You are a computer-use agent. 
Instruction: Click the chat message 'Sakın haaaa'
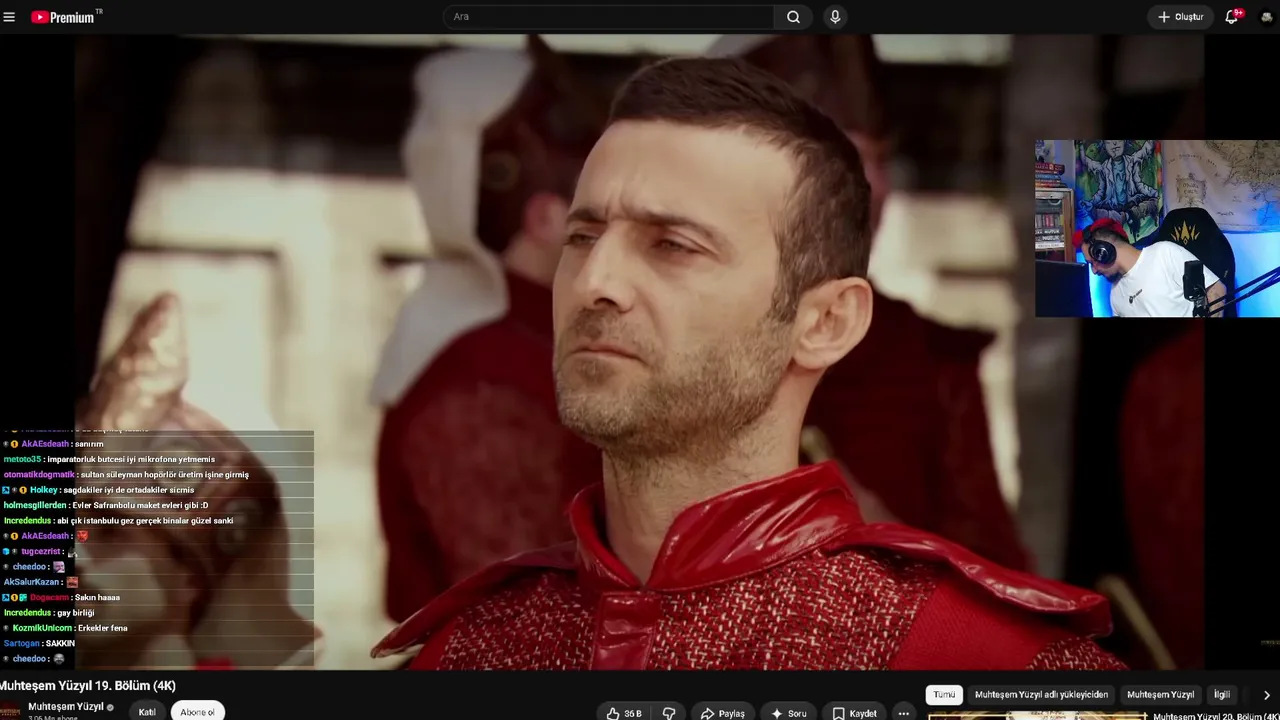point(97,597)
